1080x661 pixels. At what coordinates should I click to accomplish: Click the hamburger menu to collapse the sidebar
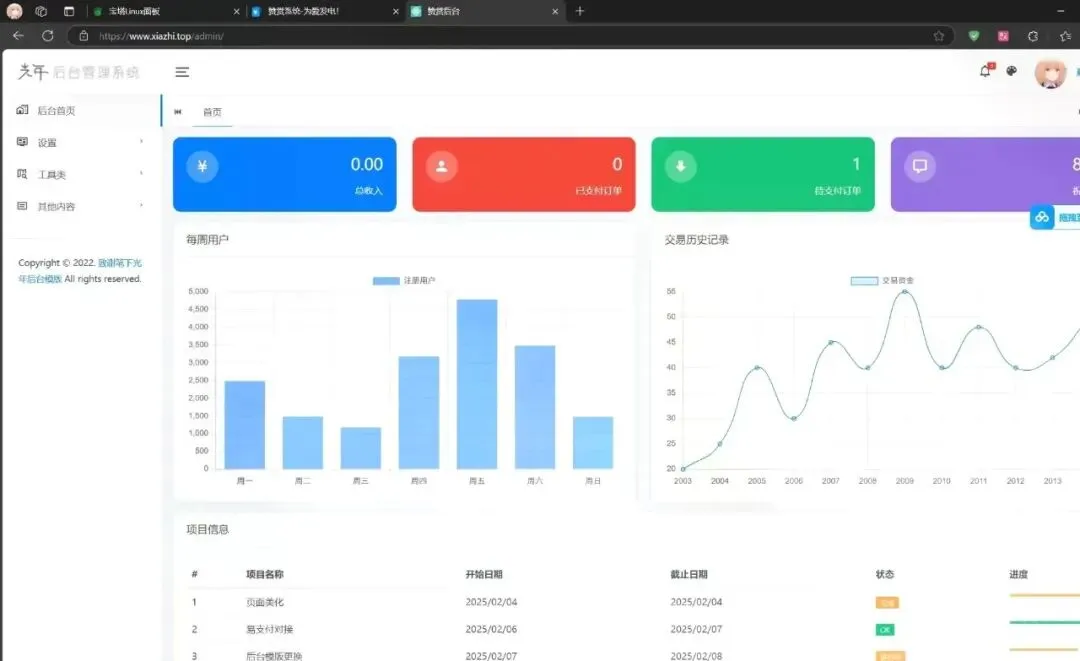tap(182, 72)
